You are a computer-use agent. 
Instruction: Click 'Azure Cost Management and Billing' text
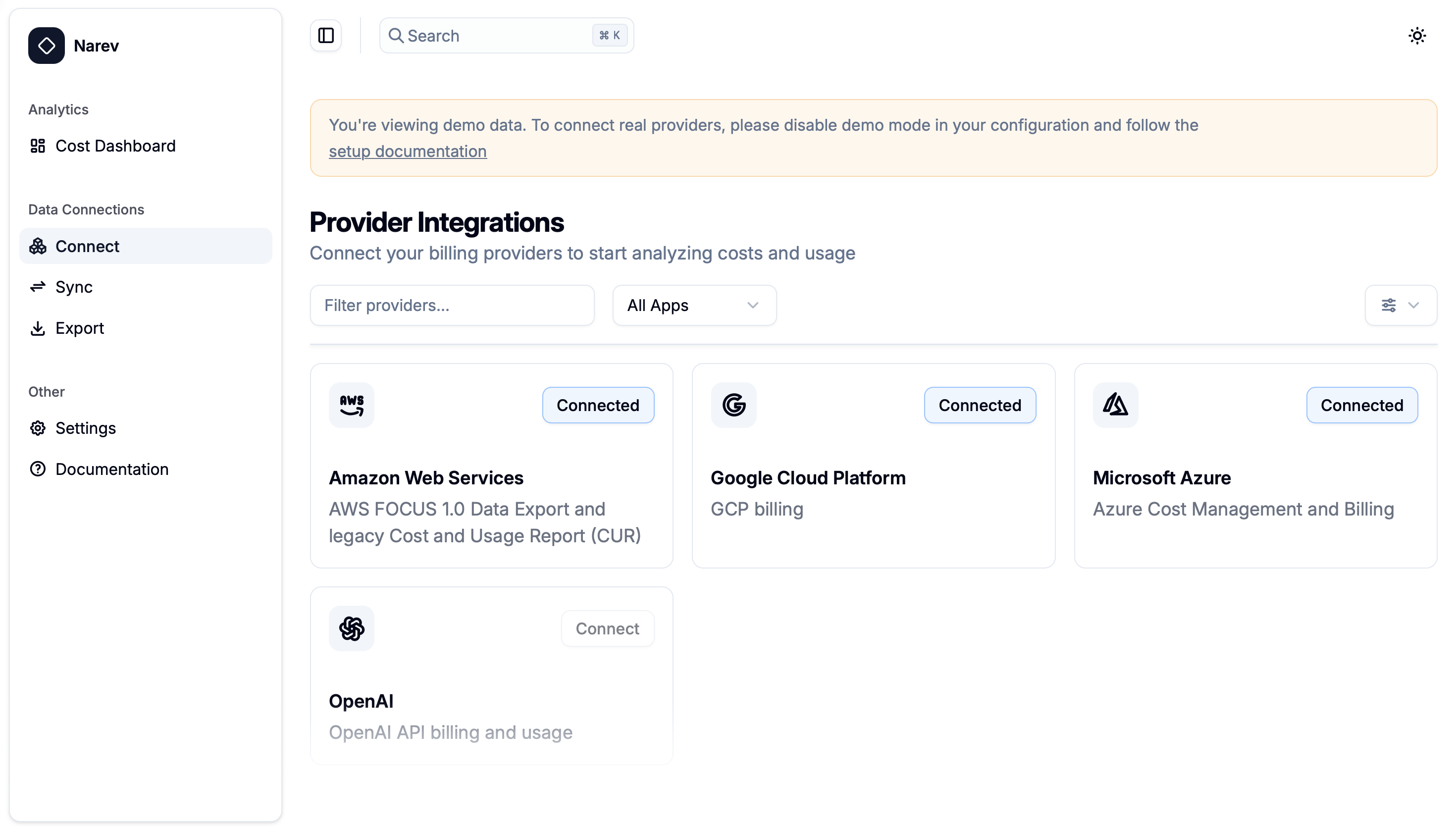coord(1243,509)
